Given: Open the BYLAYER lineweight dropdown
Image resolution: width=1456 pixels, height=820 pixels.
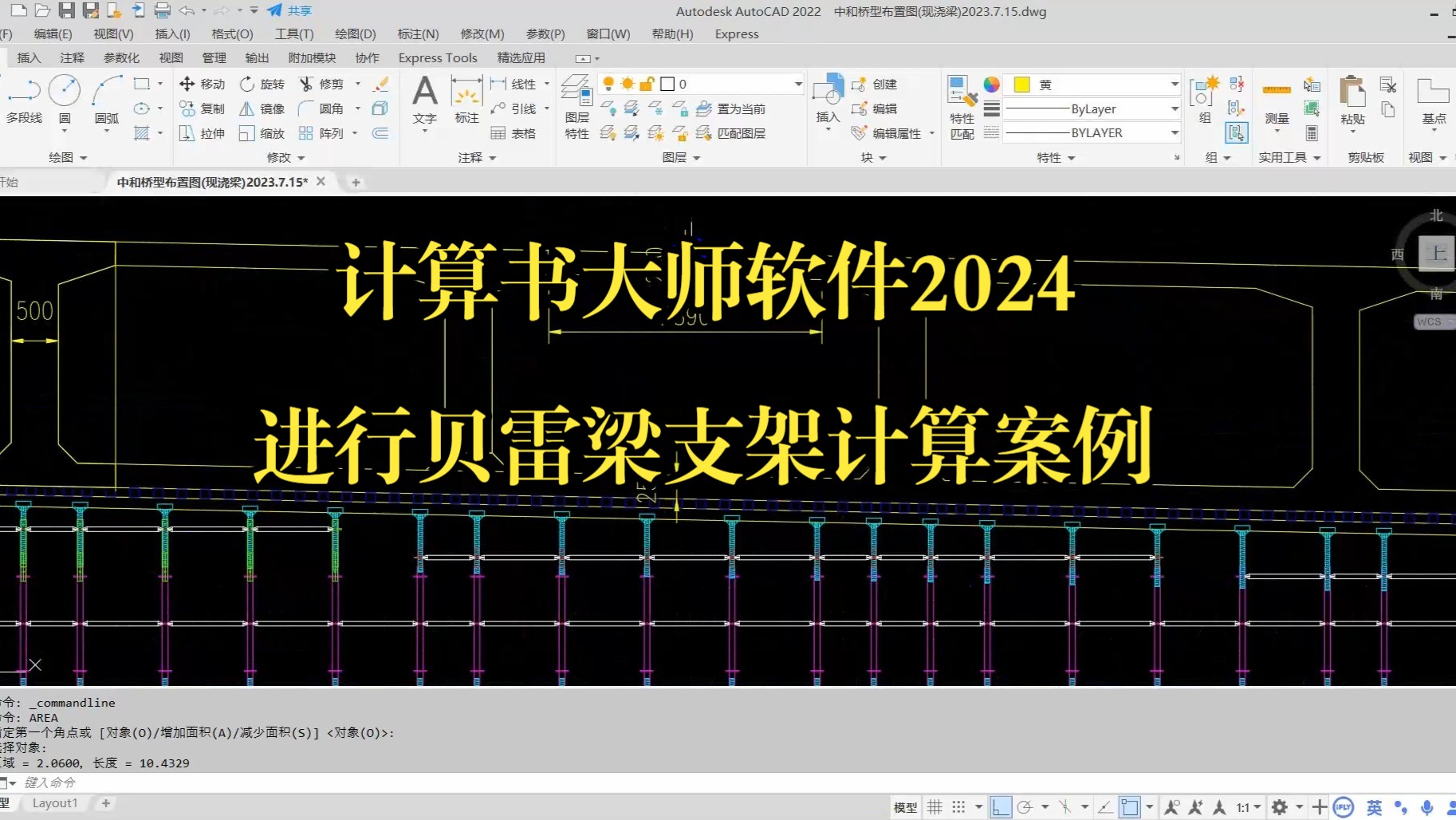Looking at the screenshot, I should (x=1175, y=133).
